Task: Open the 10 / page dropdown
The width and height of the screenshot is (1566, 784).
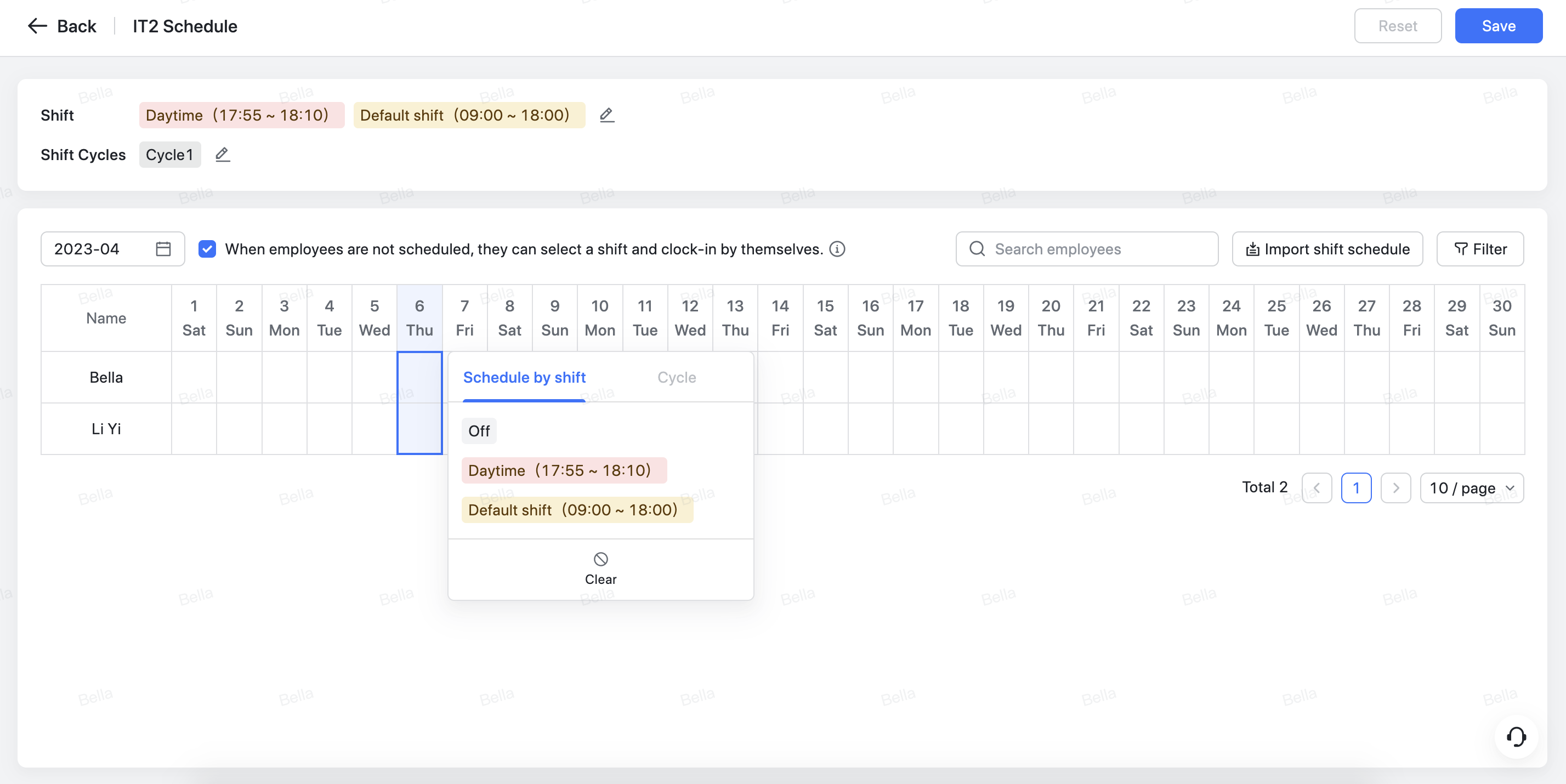Action: [x=1472, y=487]
